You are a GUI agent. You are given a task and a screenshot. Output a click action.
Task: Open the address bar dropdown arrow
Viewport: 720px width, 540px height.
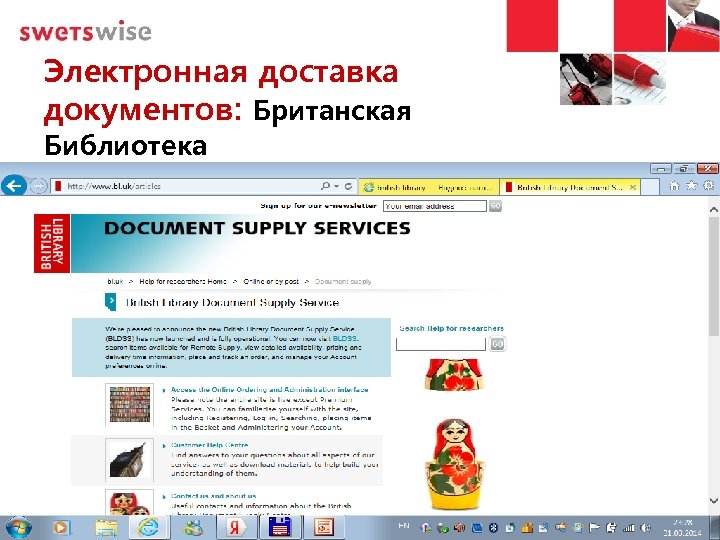pos(337,186)
